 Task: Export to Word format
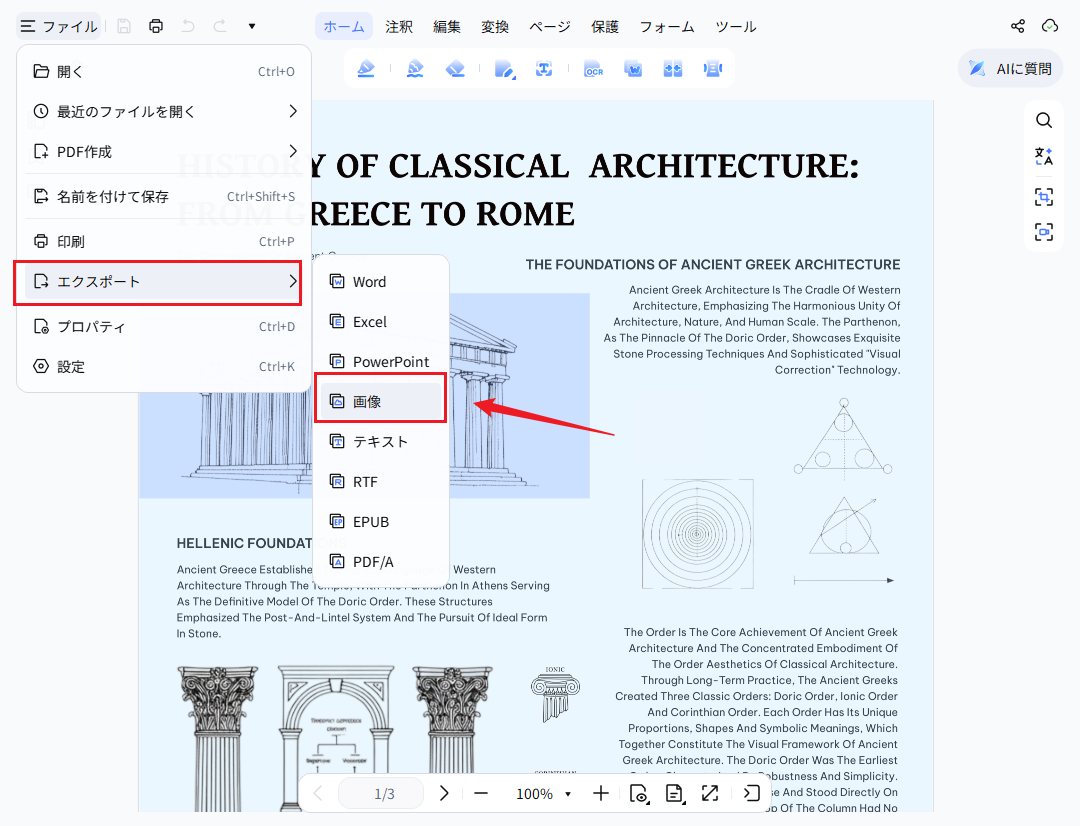tap(381, 282)
